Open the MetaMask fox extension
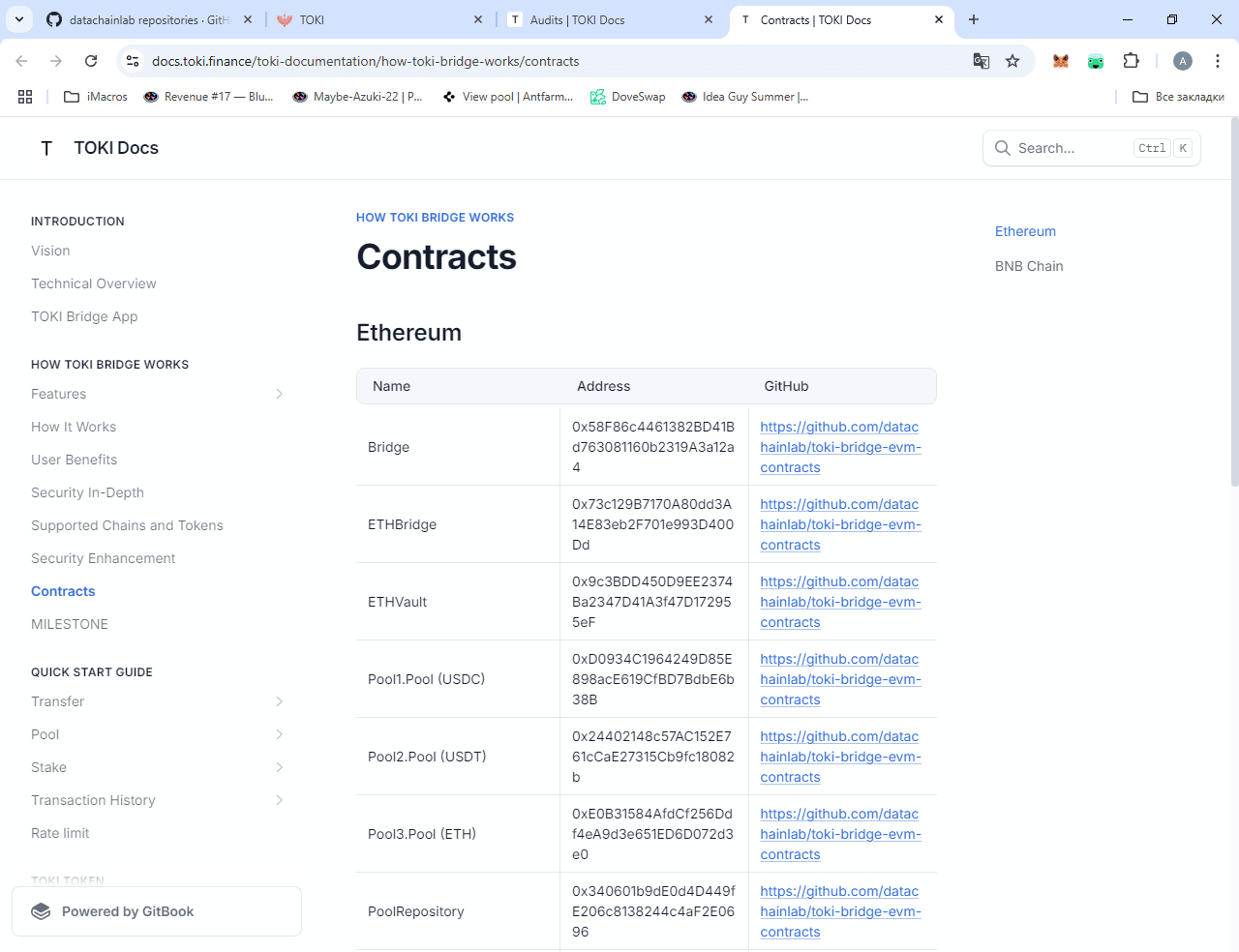This screenshot has width=1239, height=952. 1061,61
